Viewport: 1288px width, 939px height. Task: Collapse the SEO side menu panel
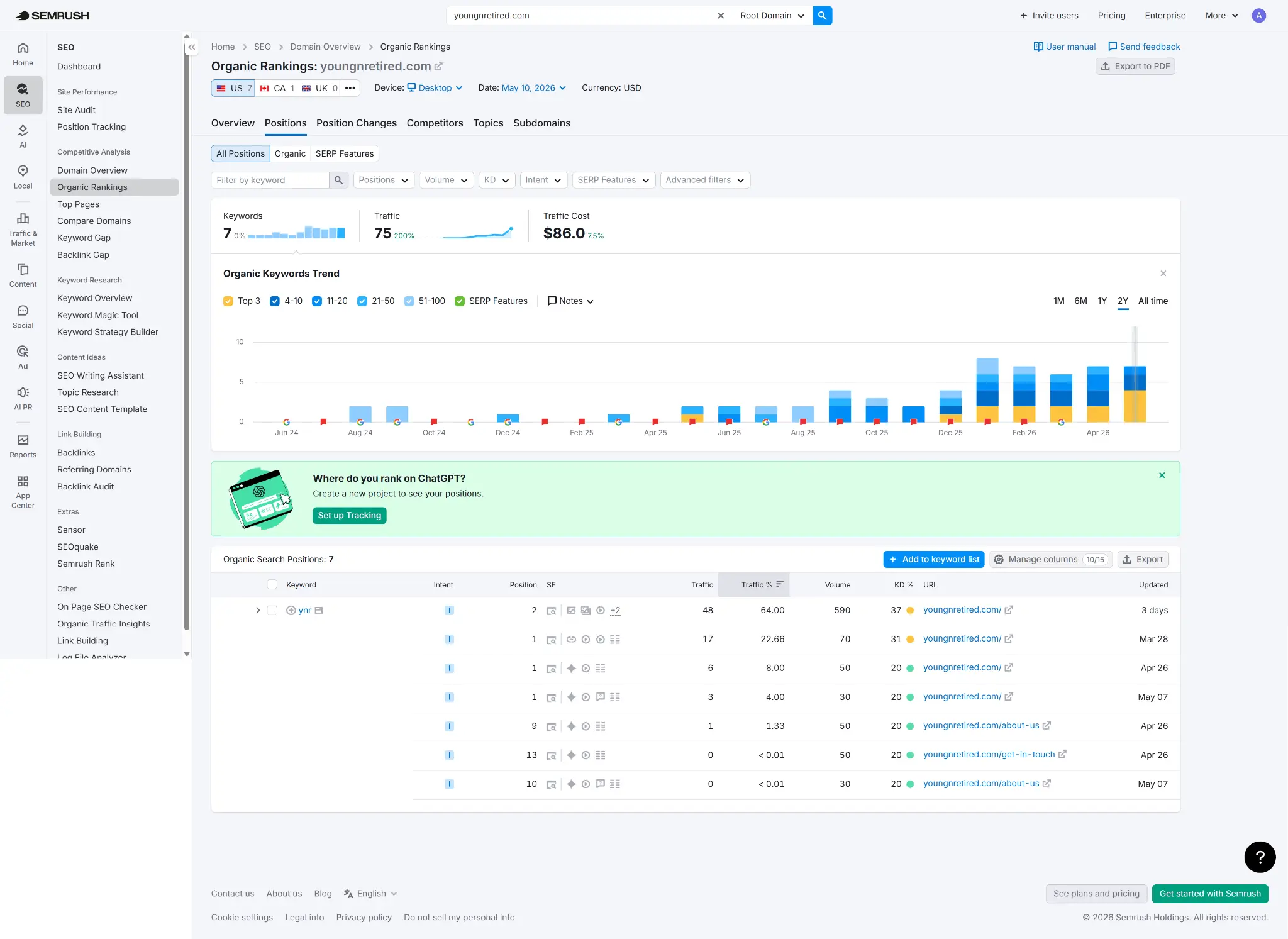point(192,47)
